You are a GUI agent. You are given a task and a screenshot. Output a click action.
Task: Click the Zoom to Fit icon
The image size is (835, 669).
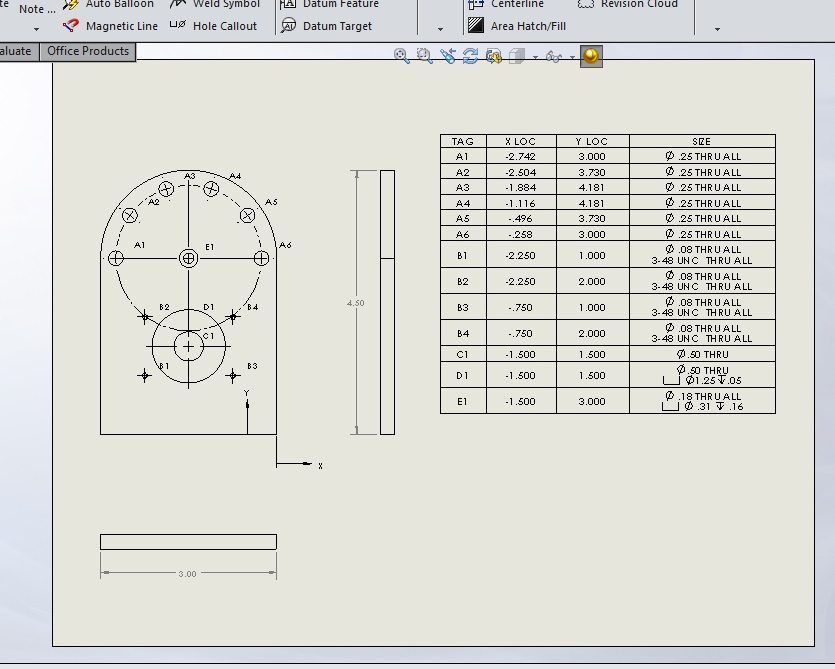click(401, 57)
